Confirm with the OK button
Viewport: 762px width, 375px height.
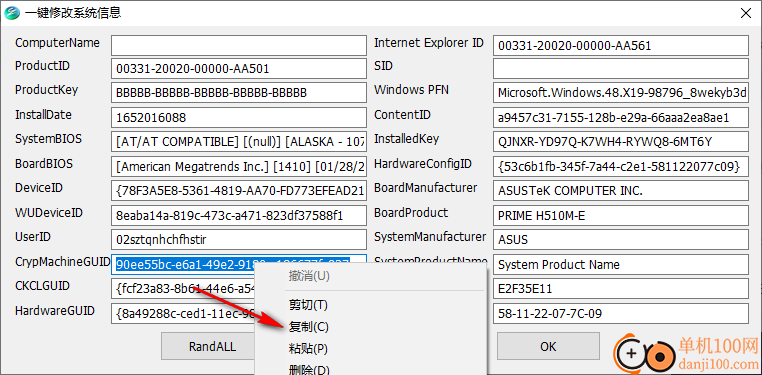[x=548, y=346]
